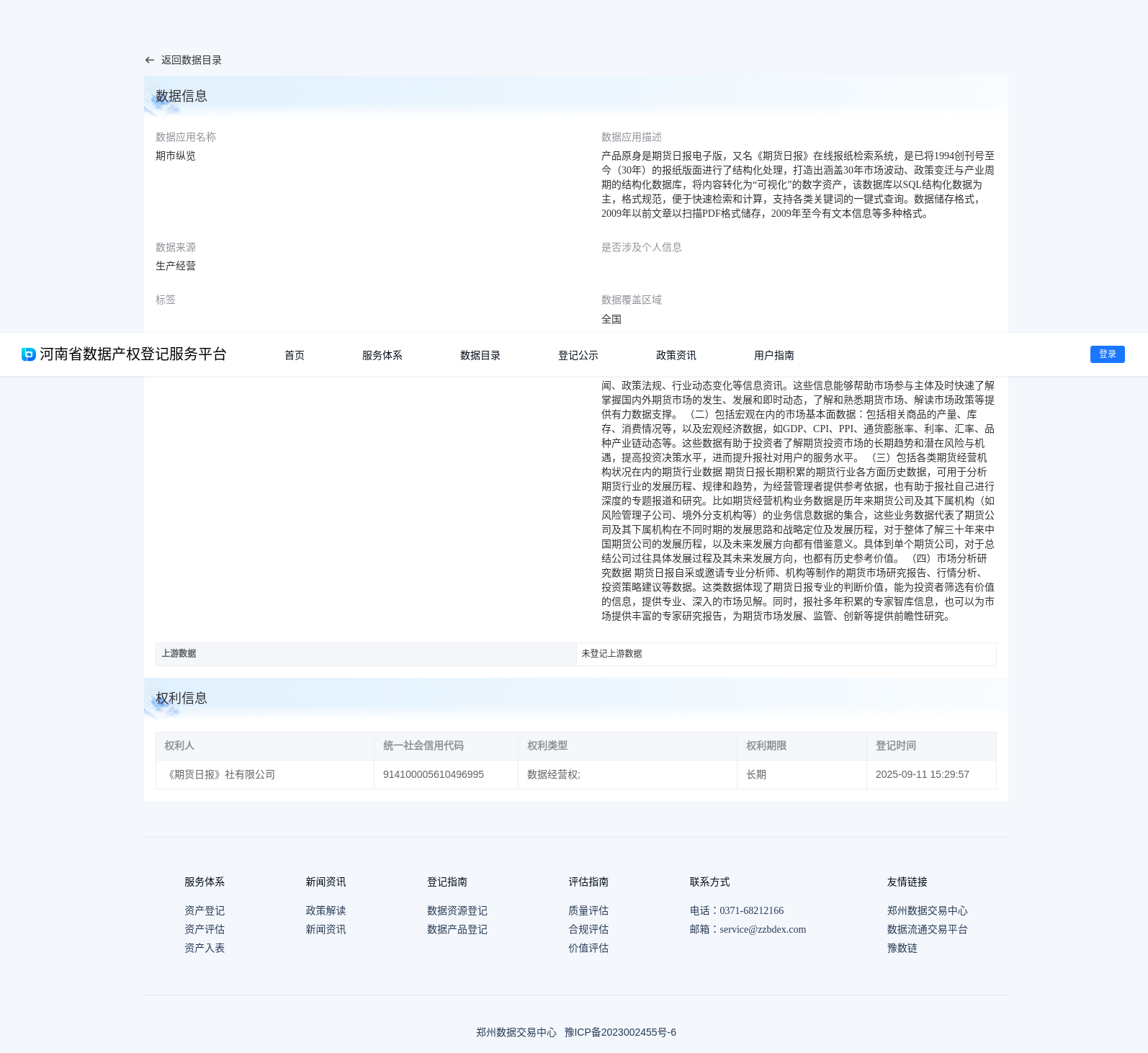Click footer column heading 登记指南
Image resolution: width=1148 pixels, height=1053 pixels.
point(447,882)
